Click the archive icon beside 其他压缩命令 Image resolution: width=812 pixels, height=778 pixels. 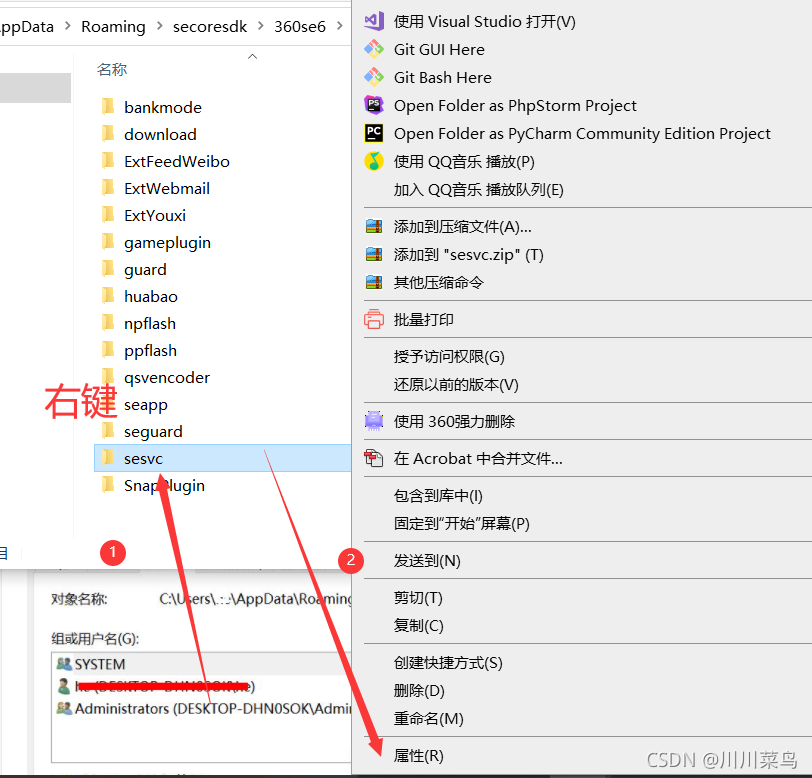click(374, 282)
